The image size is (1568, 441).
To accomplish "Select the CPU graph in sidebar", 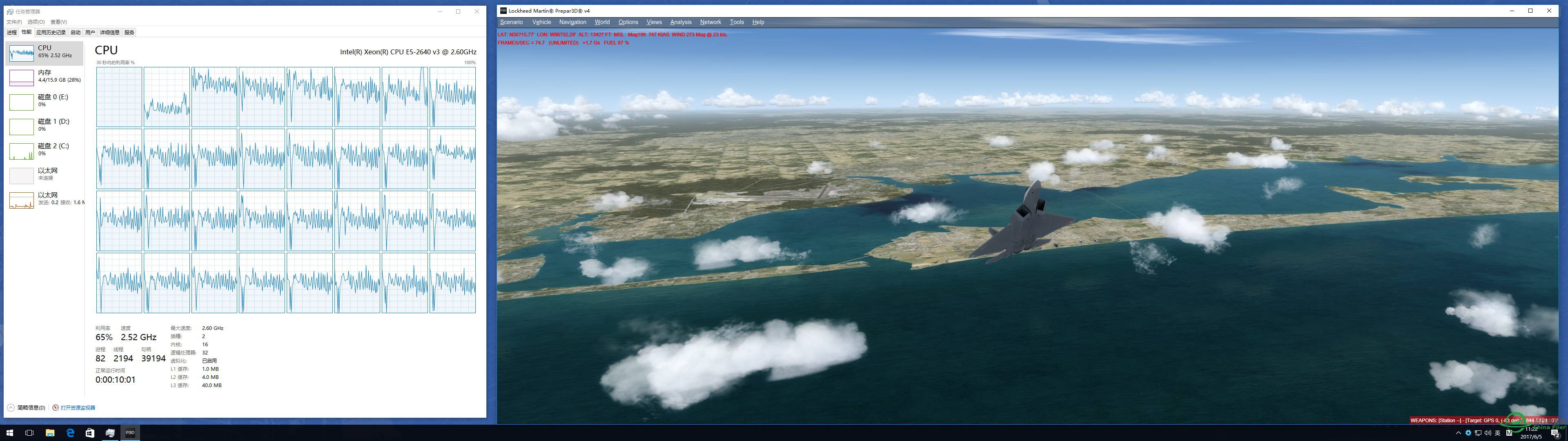I will pos(44,53).
